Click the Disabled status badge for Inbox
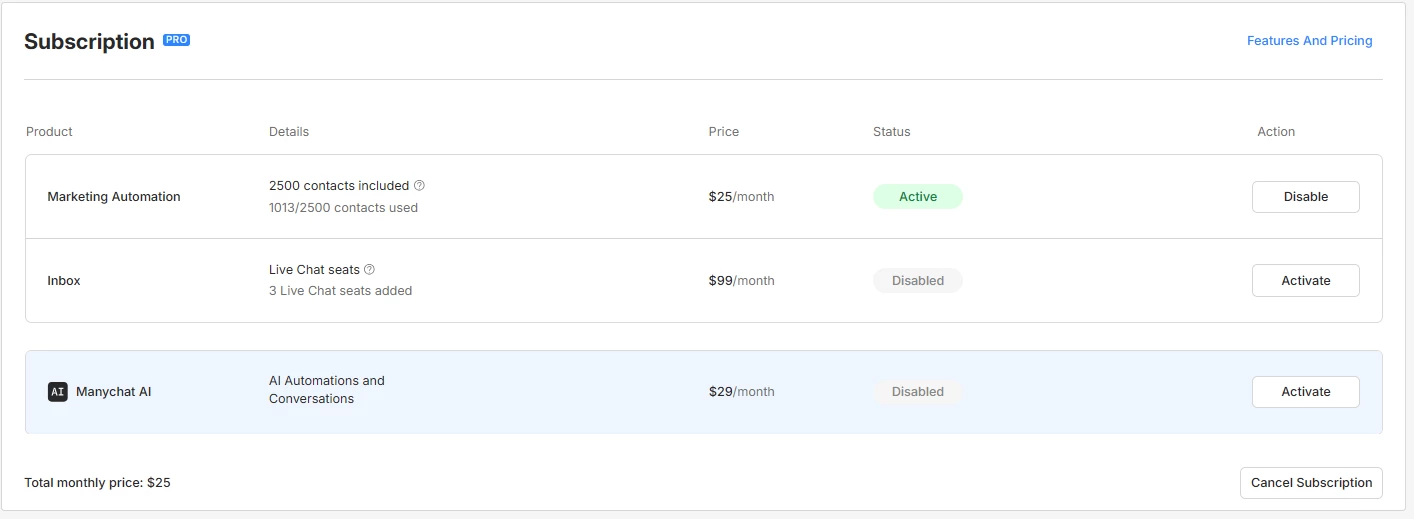Viewport: 1414px width, 519px height. [x=917, y=281]
